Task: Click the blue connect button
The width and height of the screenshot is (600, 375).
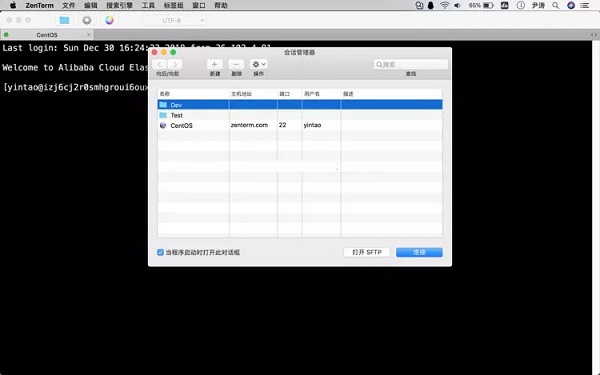Action: [x=419, y=252]
